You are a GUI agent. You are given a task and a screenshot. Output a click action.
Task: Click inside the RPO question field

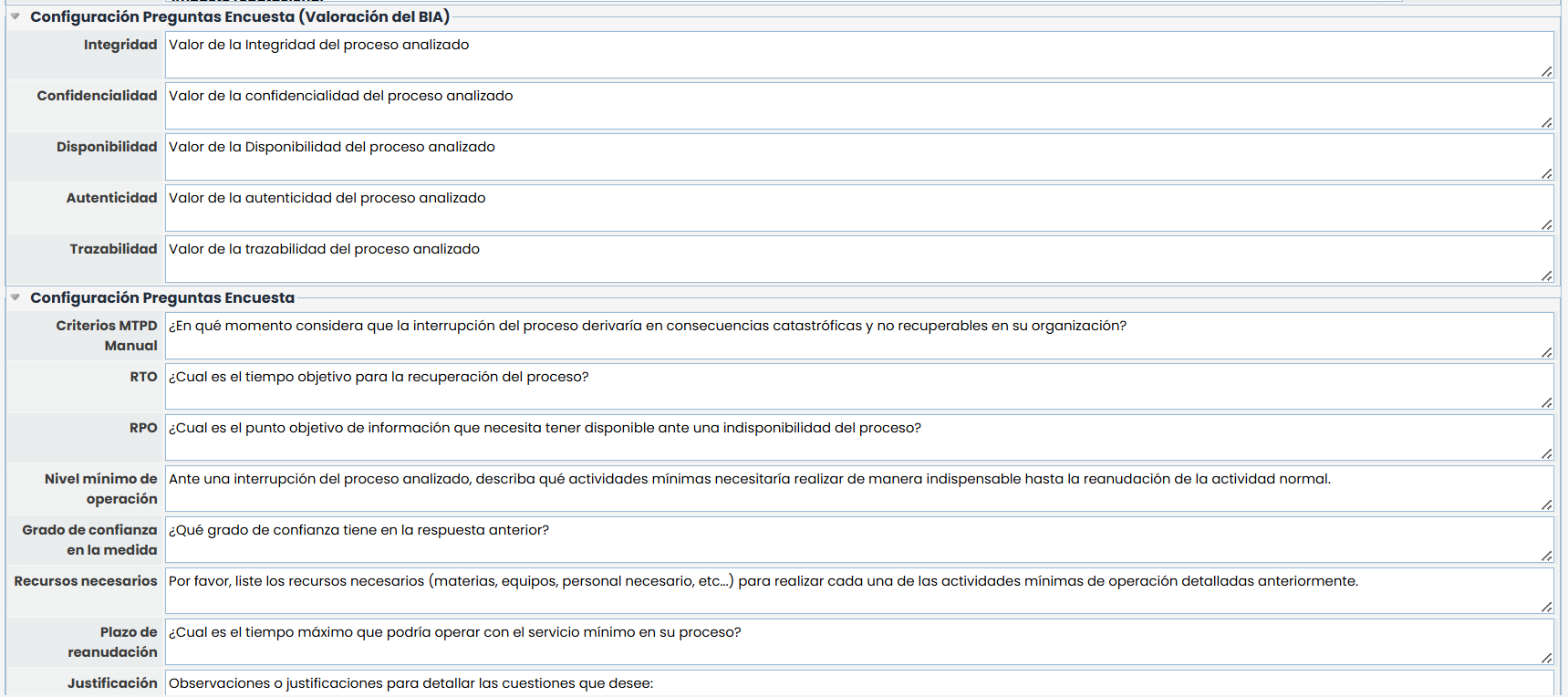coord(857,438)
